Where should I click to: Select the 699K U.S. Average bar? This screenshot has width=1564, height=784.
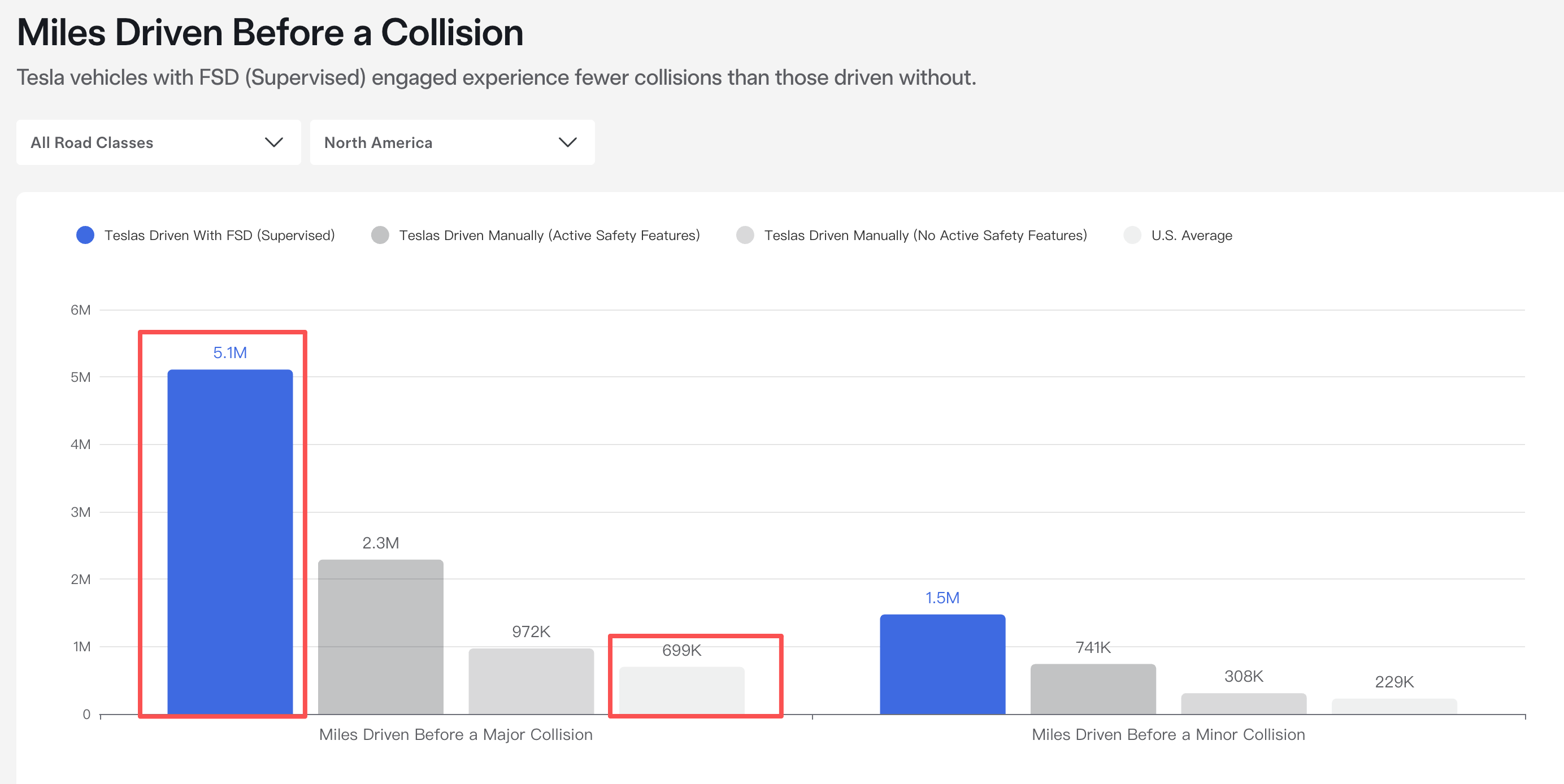tap(681, 690)
